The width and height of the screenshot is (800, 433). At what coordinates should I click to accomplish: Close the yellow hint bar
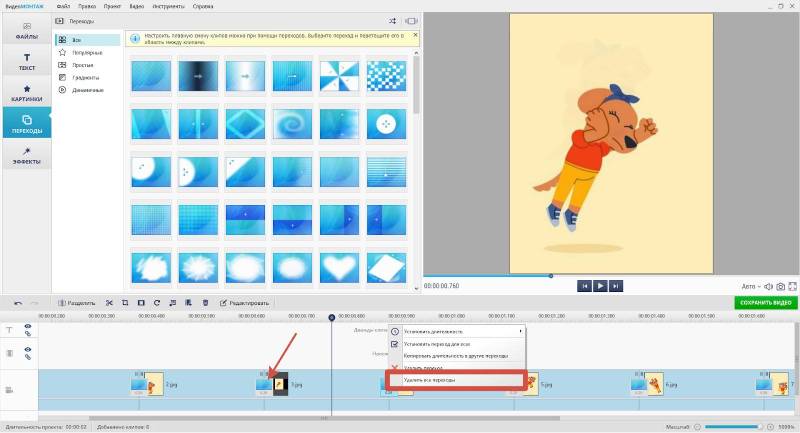click(415, 35)
